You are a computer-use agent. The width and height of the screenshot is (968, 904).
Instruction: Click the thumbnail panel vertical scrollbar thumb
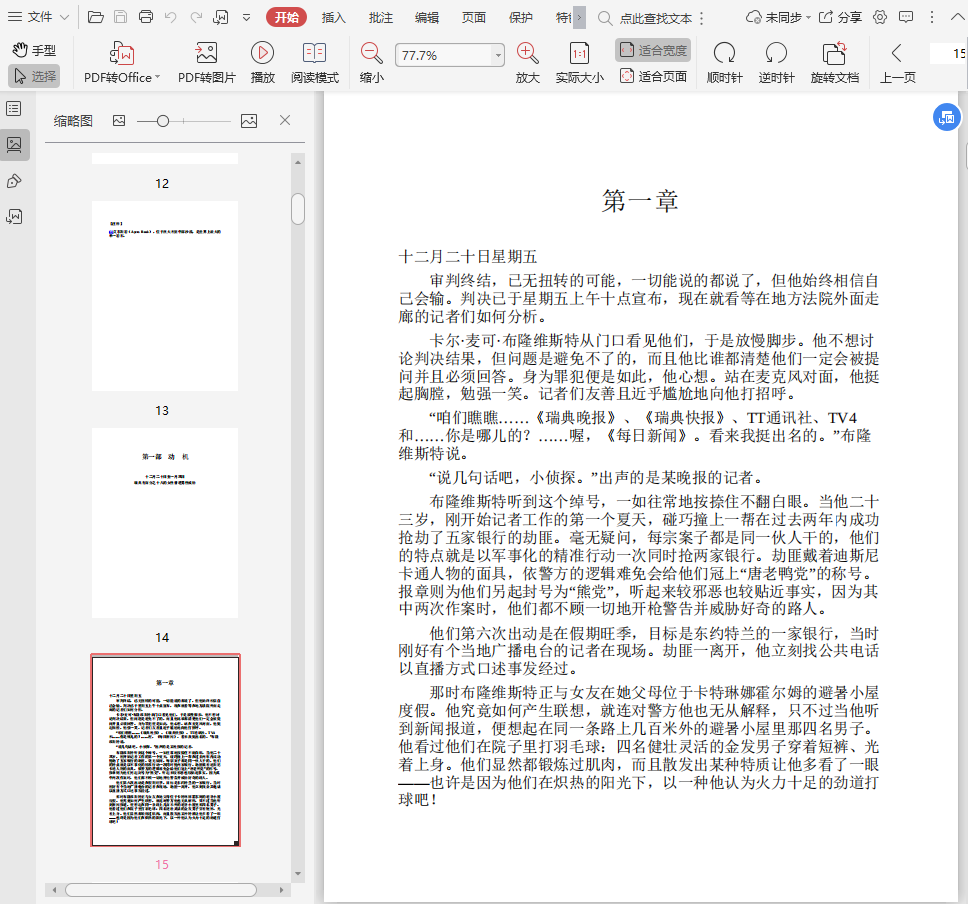pos(298,209)
